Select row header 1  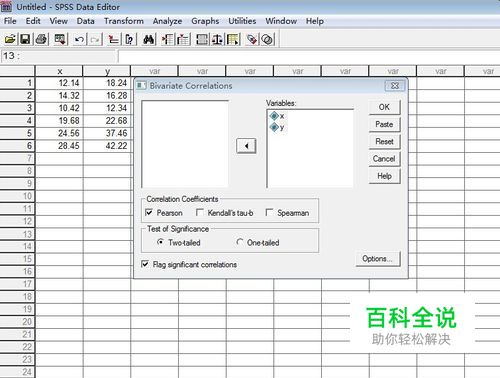[17, 83]
